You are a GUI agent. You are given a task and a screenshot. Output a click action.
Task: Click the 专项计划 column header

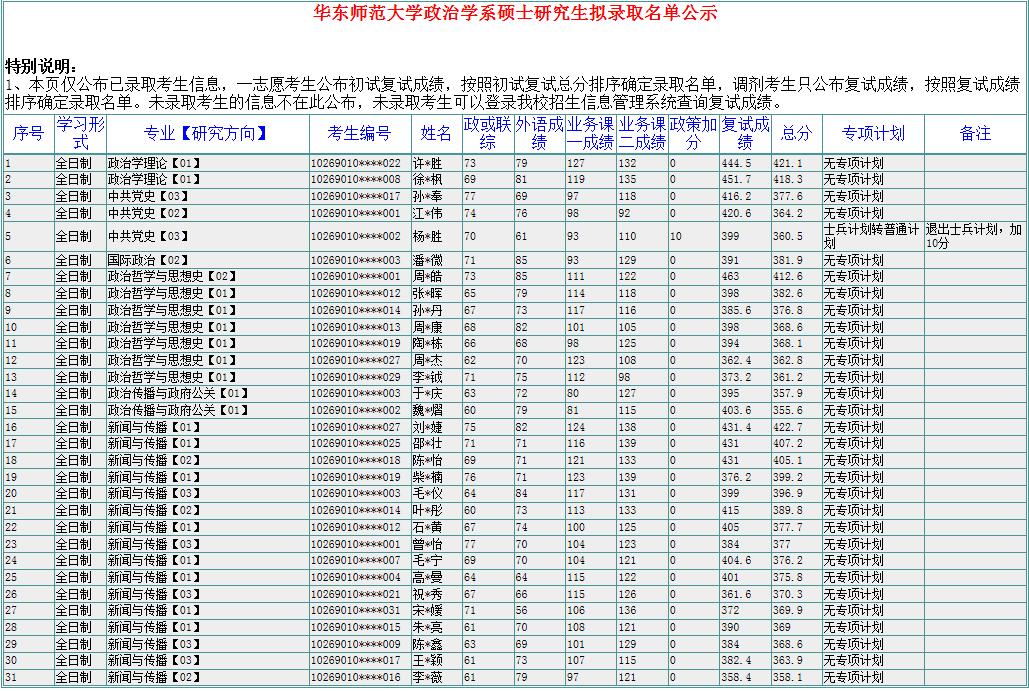click(872, 134)
